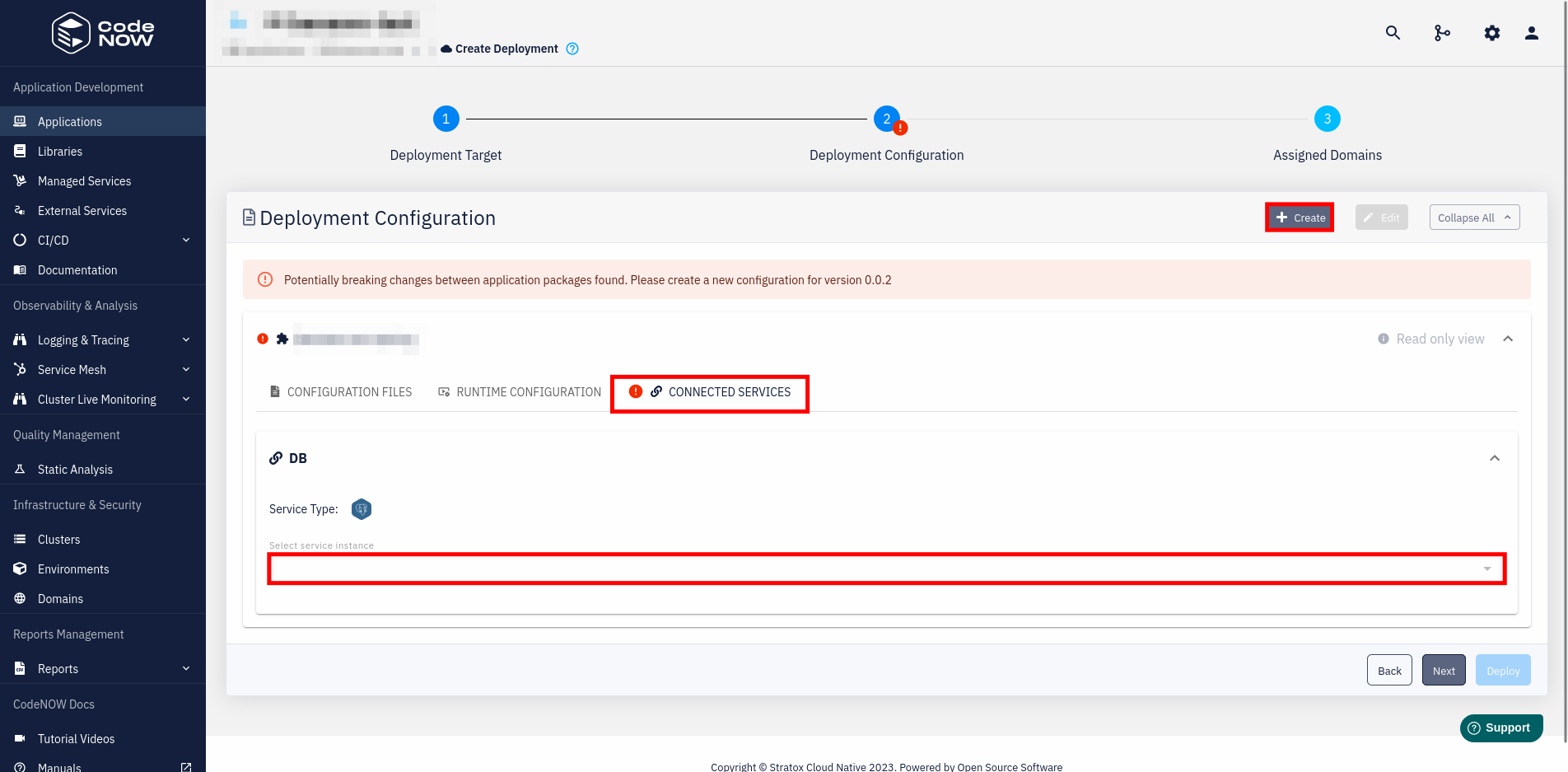Open Static Analysis in the sidebar
1568x772 pixels.
point(103,469)
